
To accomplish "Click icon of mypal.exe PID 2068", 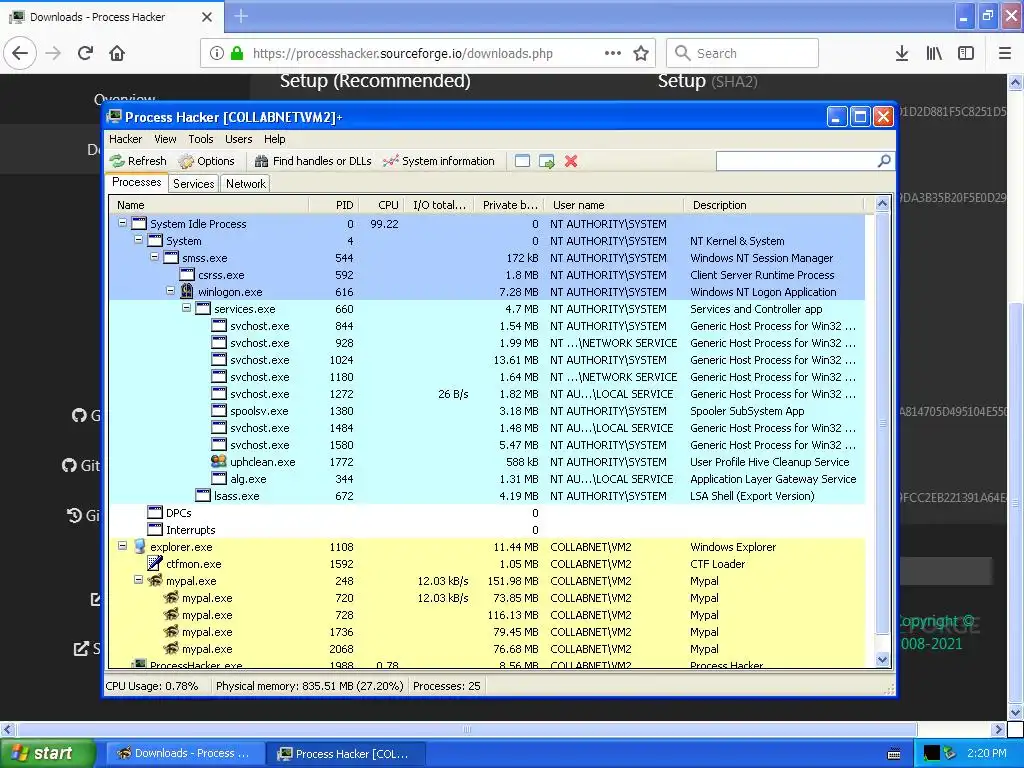I will coord(171,648).
